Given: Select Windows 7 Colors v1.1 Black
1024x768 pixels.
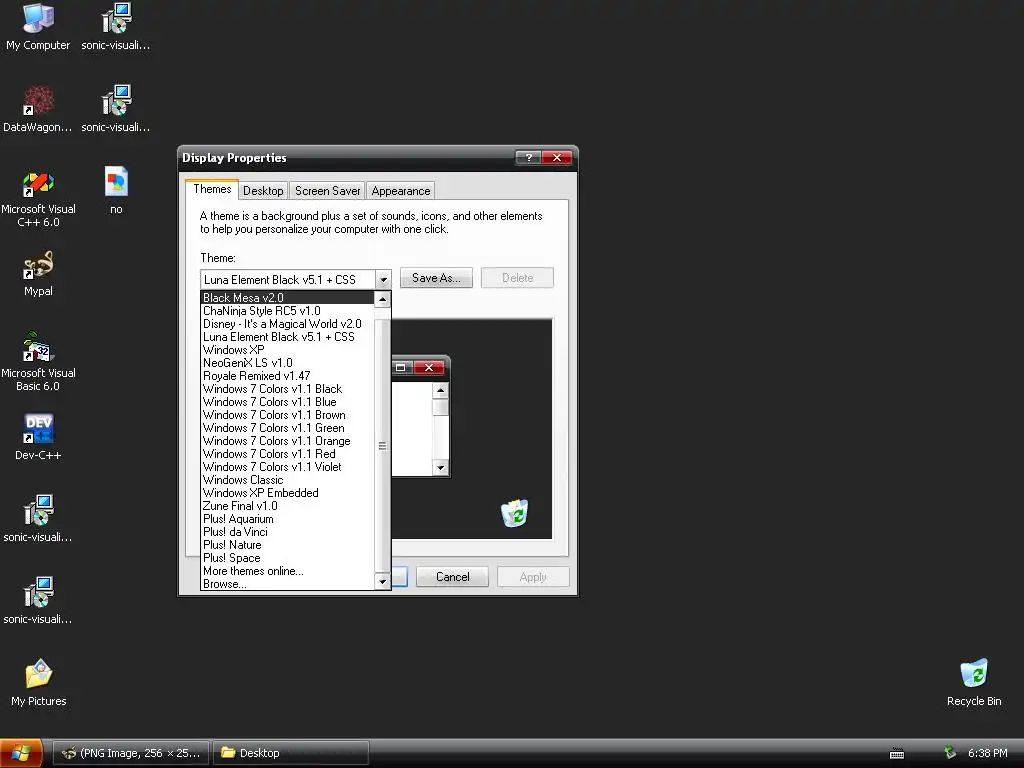Looking at the screenshot, I should [287, 389].
